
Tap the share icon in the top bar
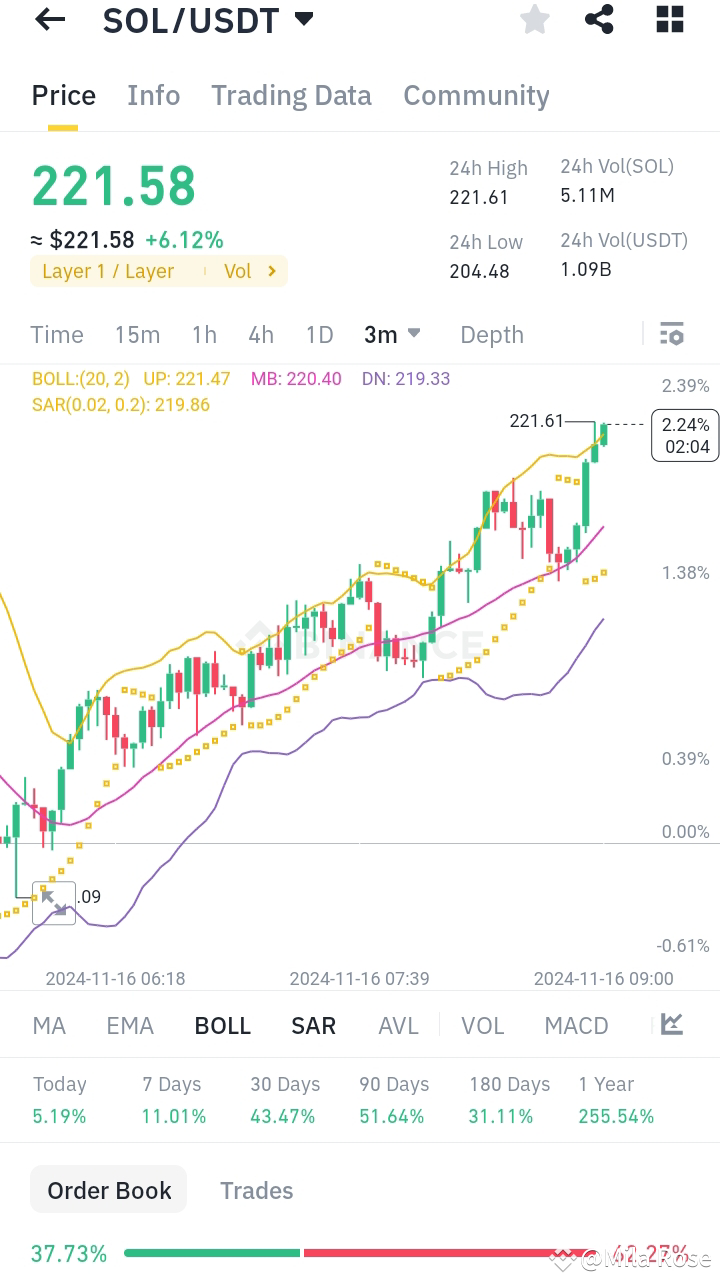(599, 19)
